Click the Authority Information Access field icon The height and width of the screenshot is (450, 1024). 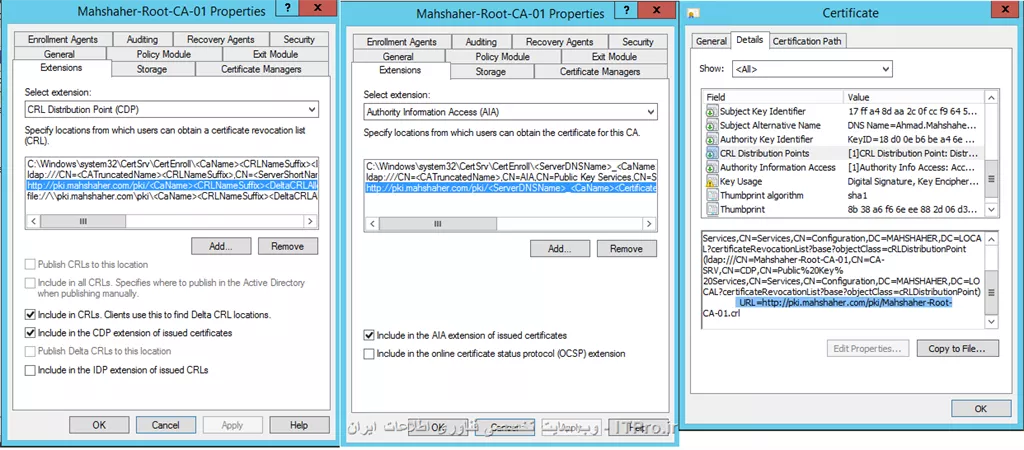coord(711,168)
